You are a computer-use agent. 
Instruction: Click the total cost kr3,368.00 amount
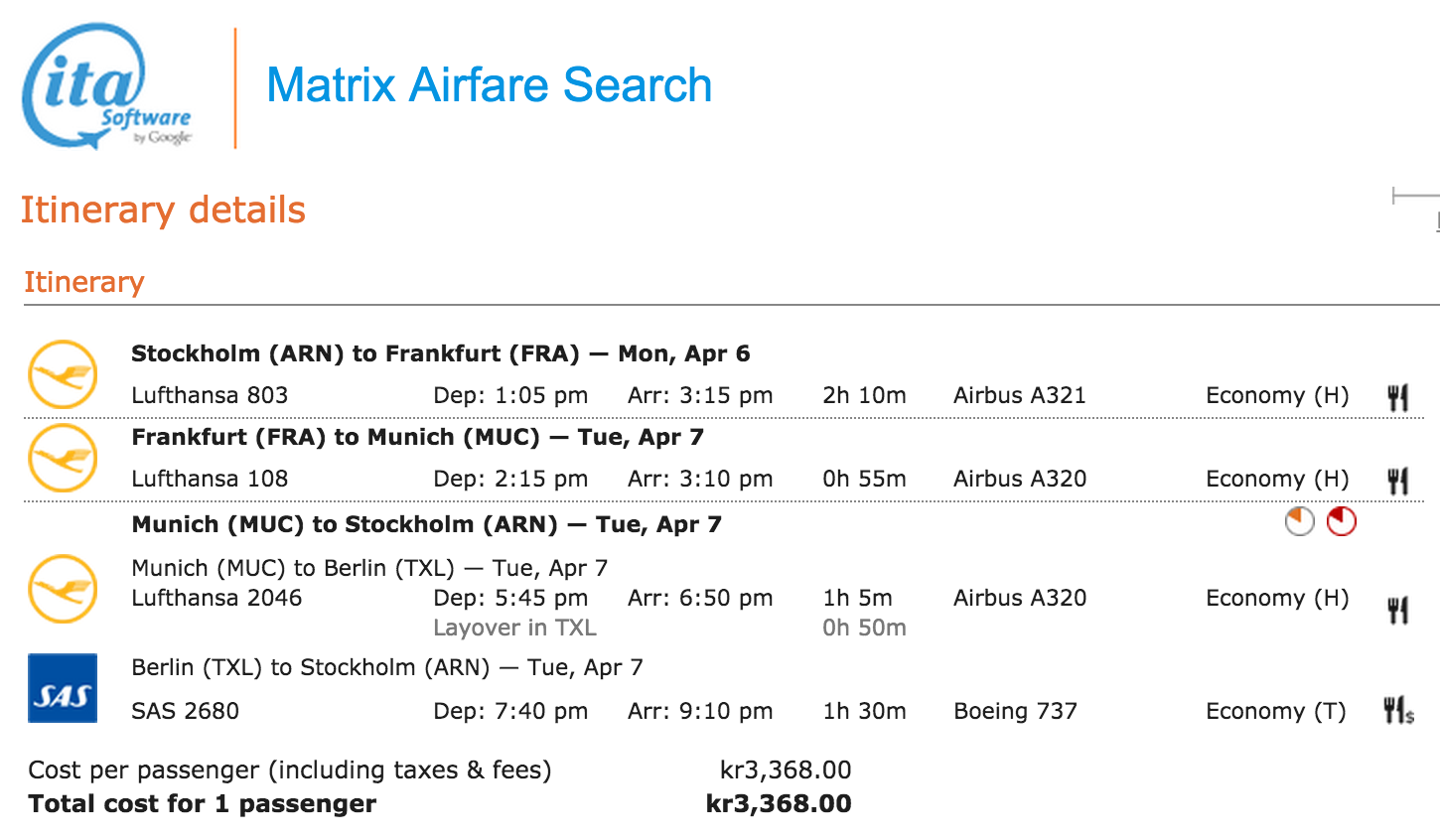click(778, 803)
